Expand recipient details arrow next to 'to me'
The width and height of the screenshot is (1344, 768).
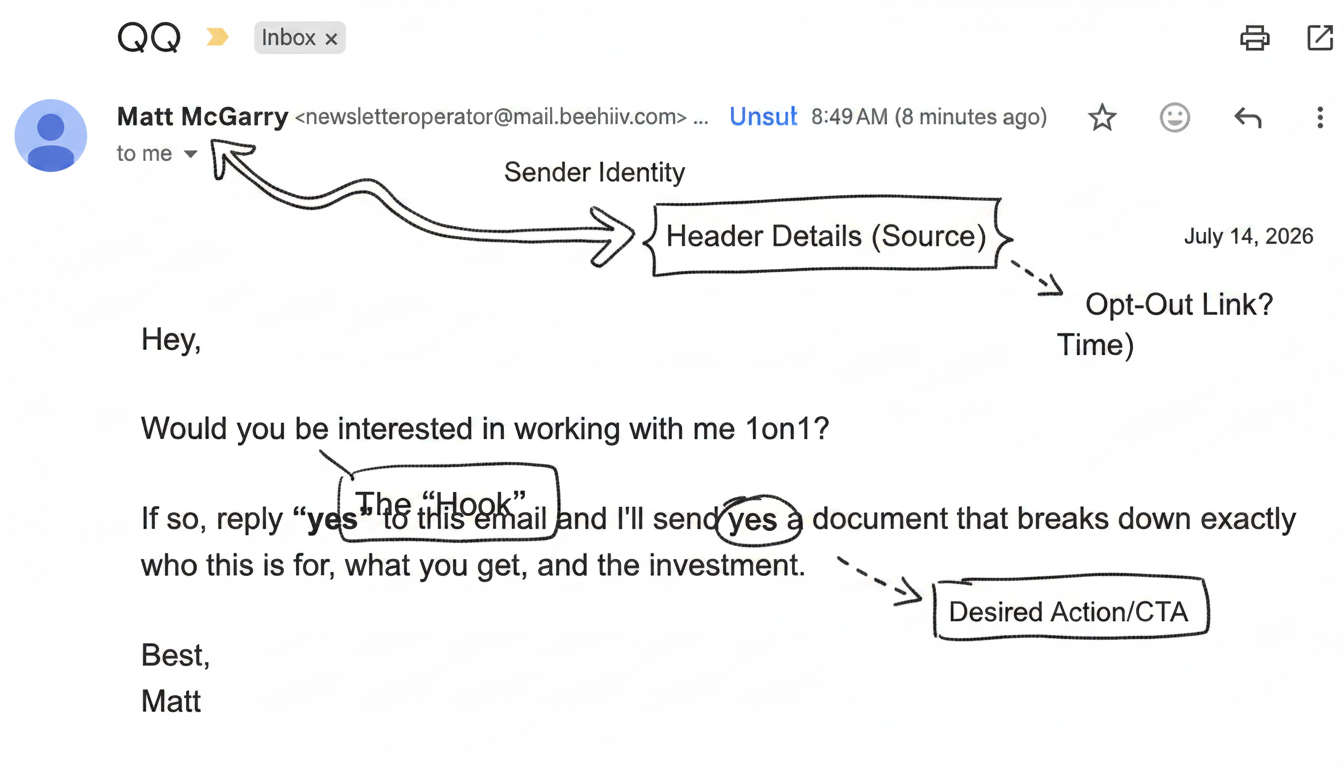coord(190,154)
